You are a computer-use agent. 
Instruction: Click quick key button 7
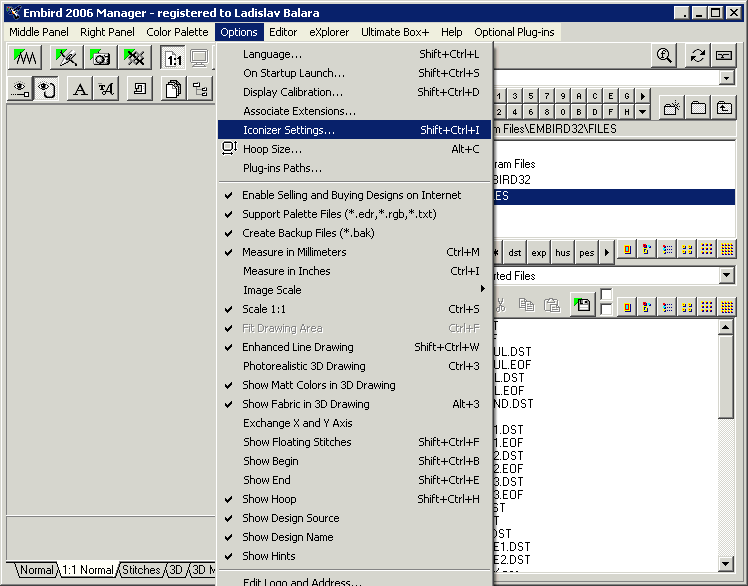coord(547,96)
